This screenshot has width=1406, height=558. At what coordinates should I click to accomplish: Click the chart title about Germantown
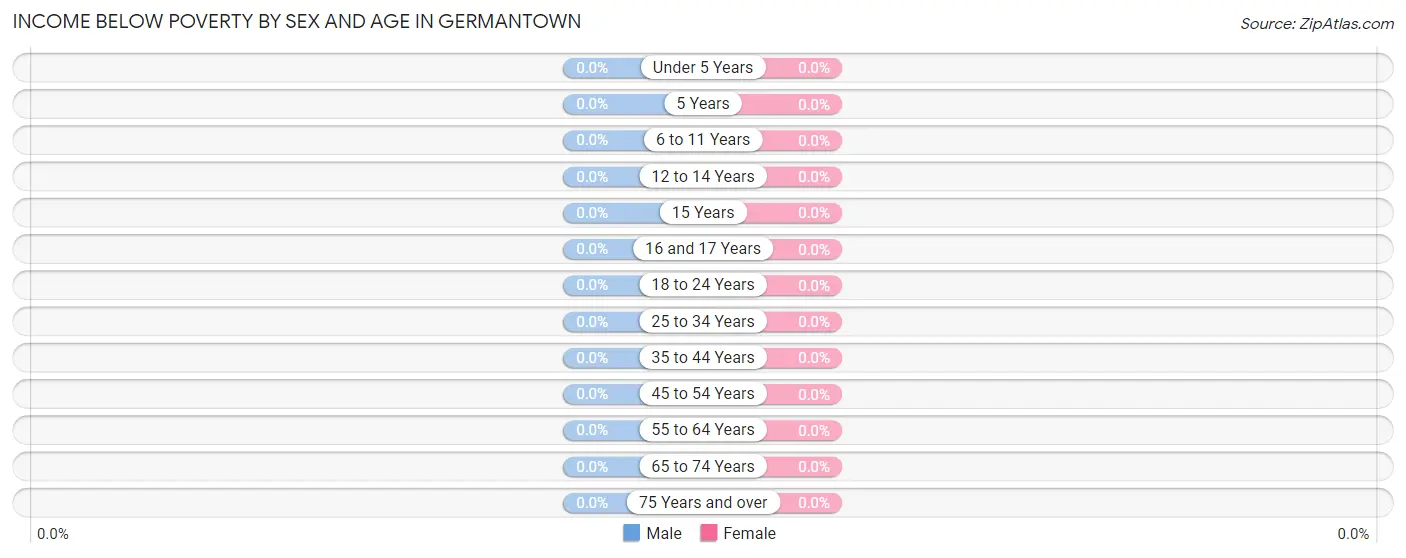pos(296,21)
